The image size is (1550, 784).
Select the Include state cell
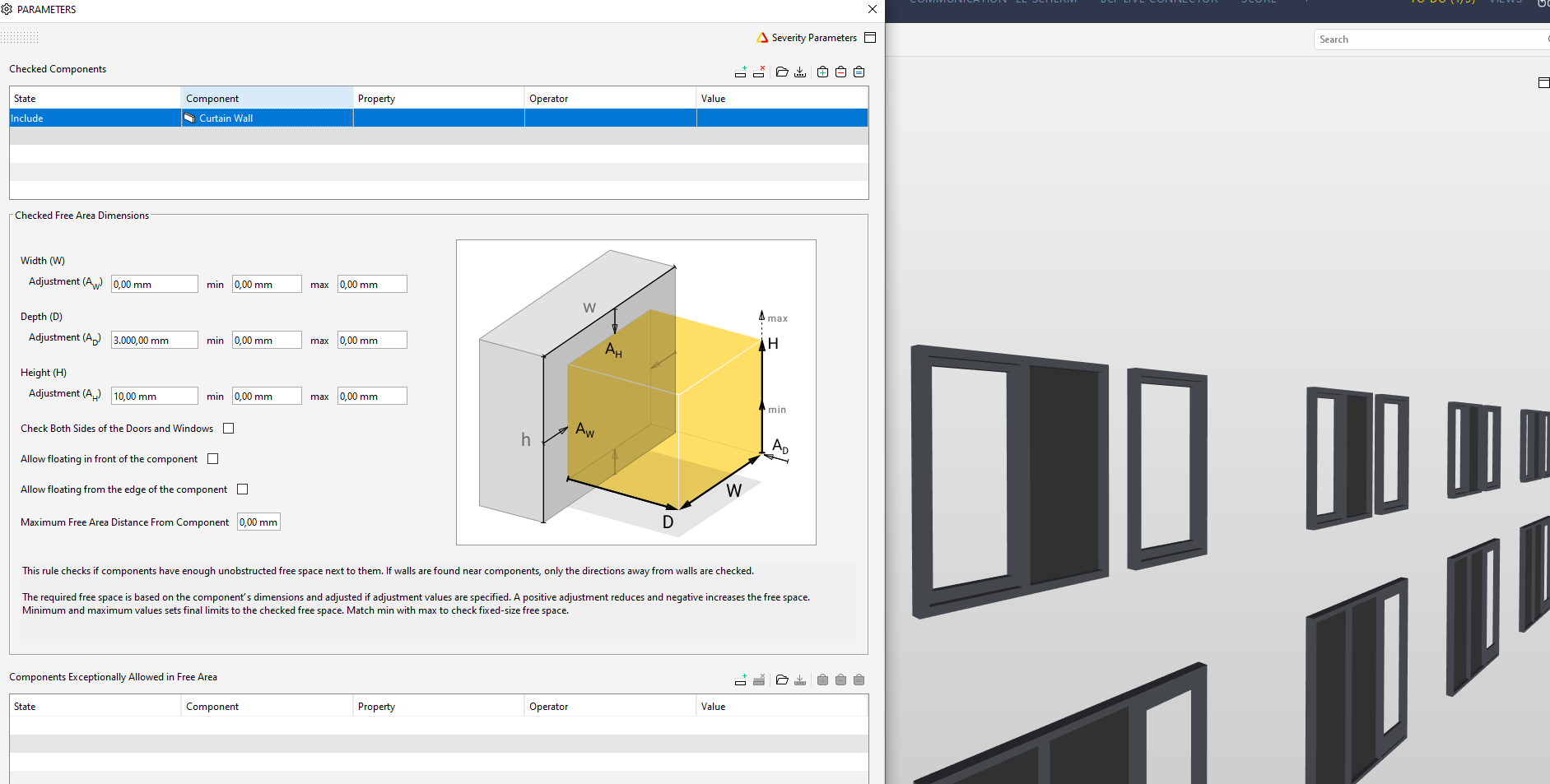click(95, 118)
